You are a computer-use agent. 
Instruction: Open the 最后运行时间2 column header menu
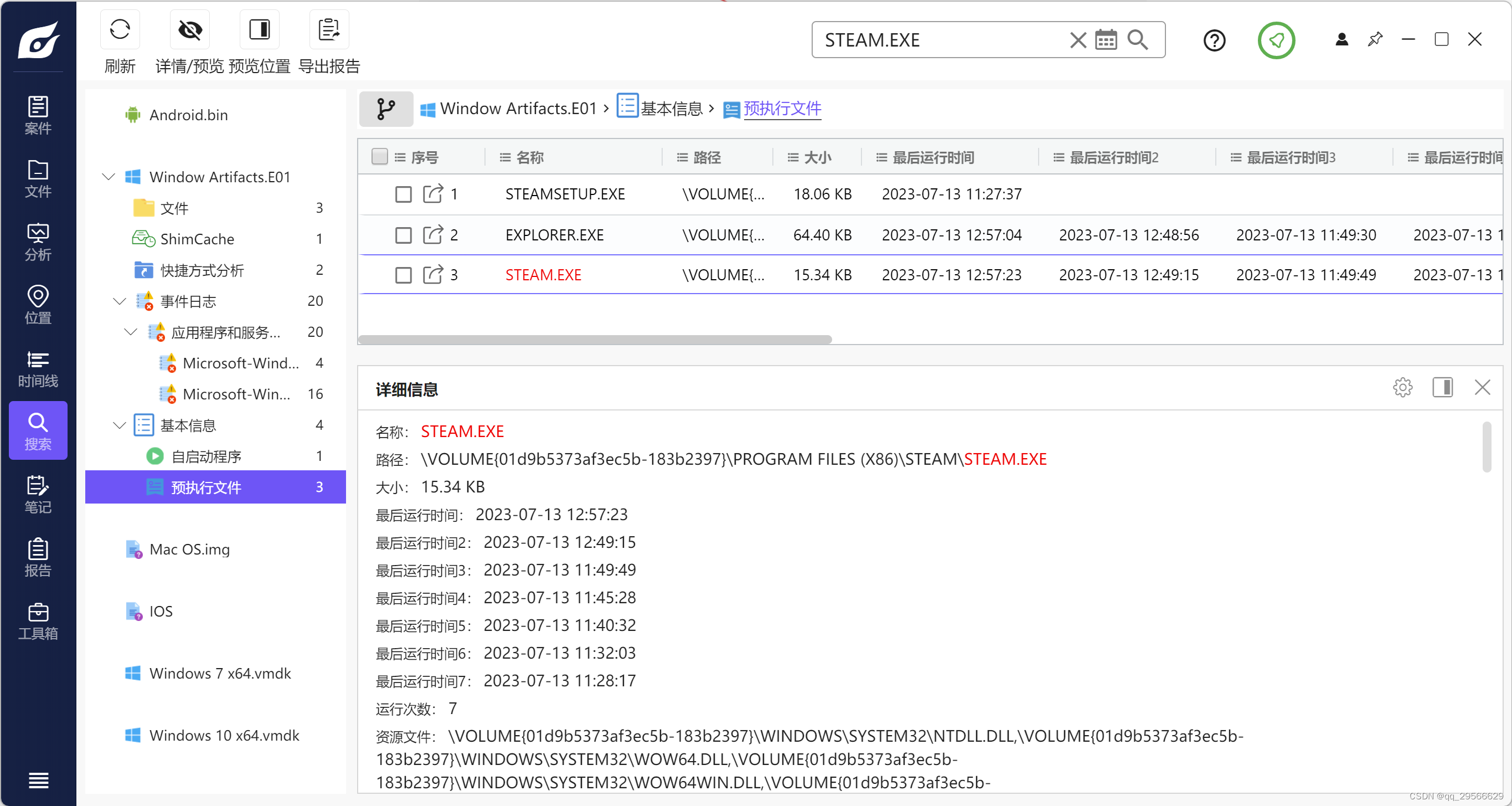pos(1058,157)
